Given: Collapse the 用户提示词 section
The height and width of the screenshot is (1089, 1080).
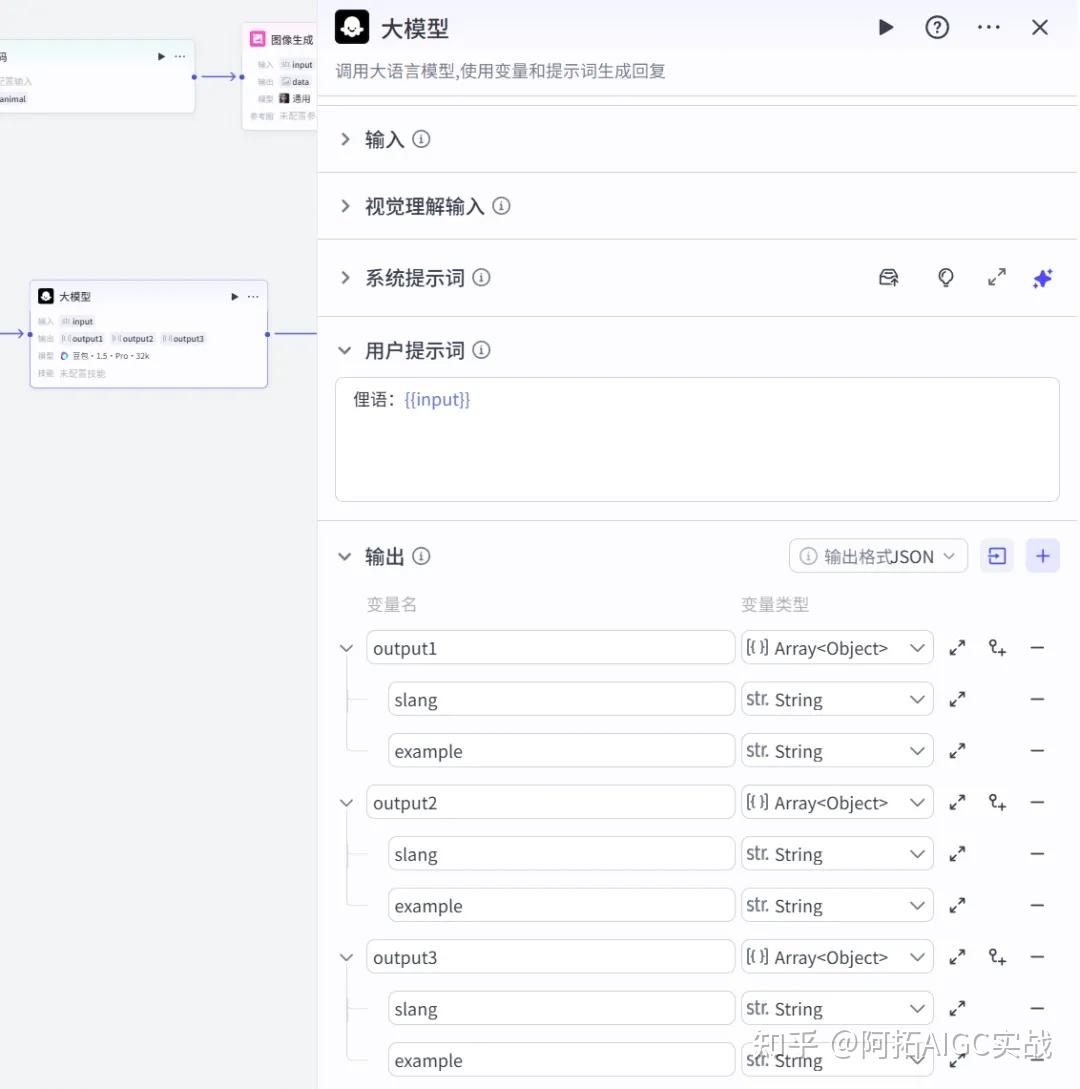Looking at the screenshot, I should click(x=346, y=351).
